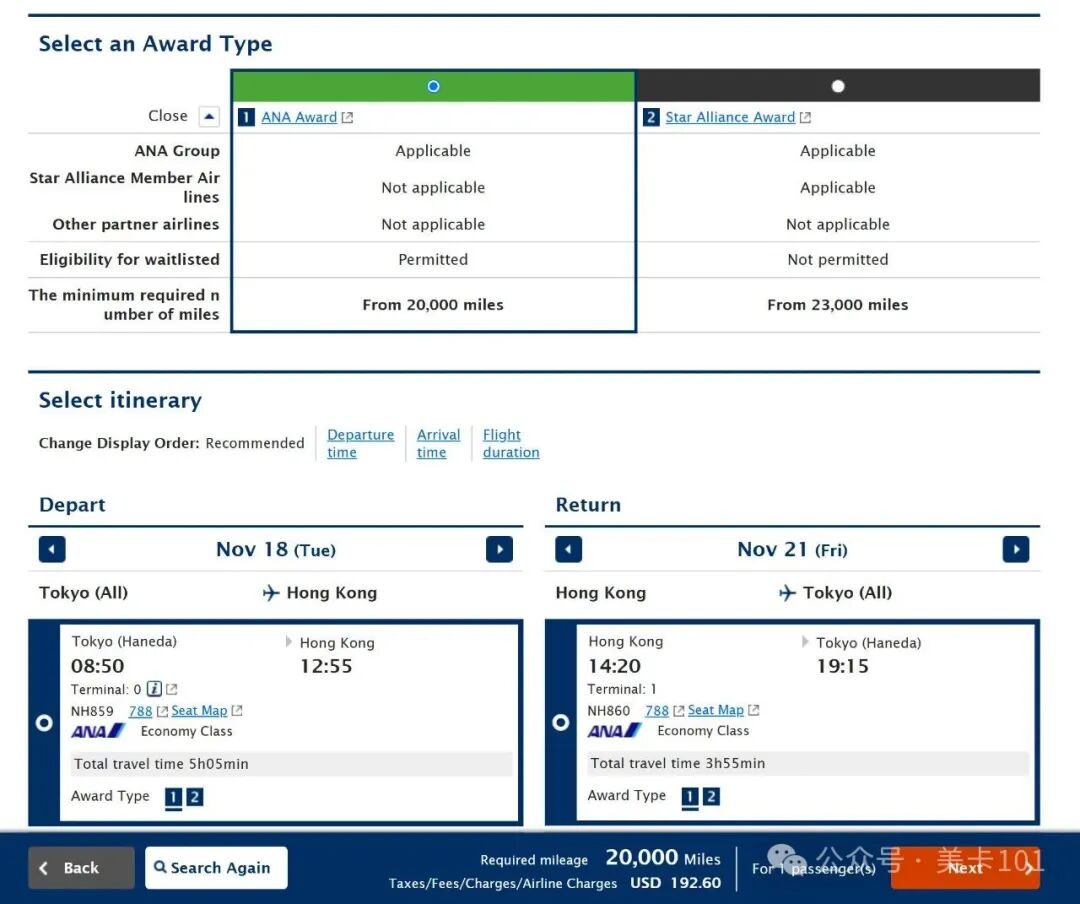This screenshot has width=1080, height=904.
Task: Collapse the award type table with Close arrow
Action: click(x=209, y=116)
